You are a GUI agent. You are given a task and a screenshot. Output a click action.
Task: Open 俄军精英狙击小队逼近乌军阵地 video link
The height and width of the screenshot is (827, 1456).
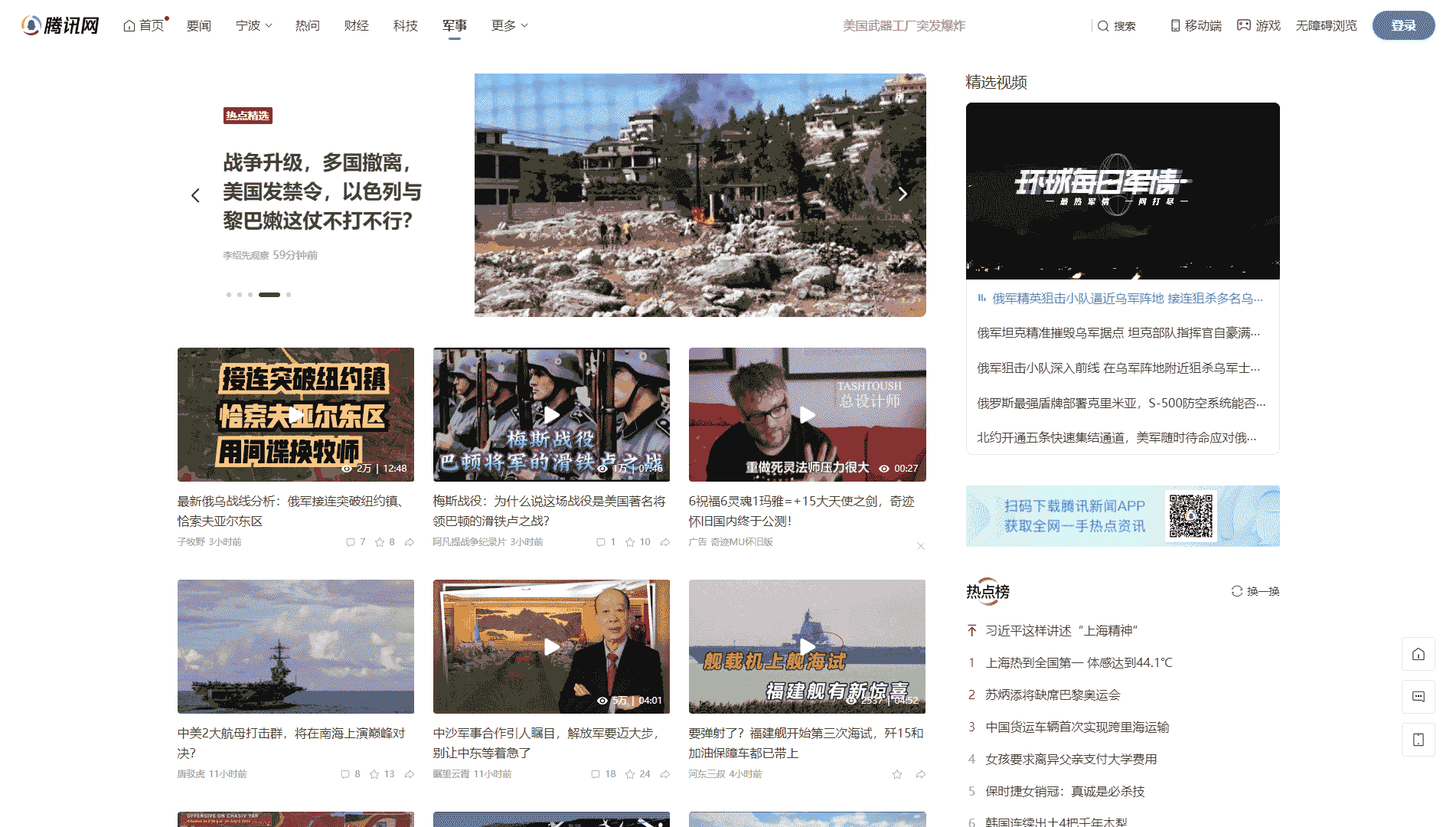point(1128,298)
